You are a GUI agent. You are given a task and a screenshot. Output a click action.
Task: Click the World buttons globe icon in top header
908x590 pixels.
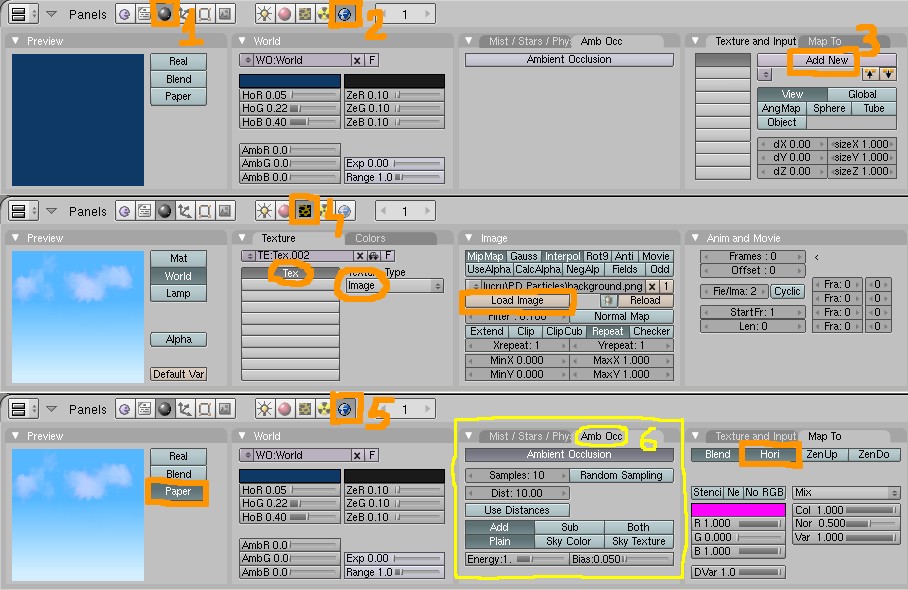pyautogui.click(x=345, y=14)
